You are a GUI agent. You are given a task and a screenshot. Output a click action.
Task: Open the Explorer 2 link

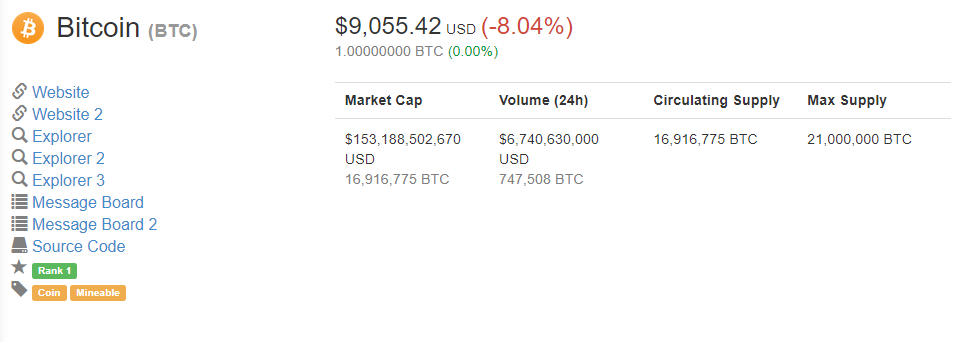pyautogui.click(x=68, y=158)
